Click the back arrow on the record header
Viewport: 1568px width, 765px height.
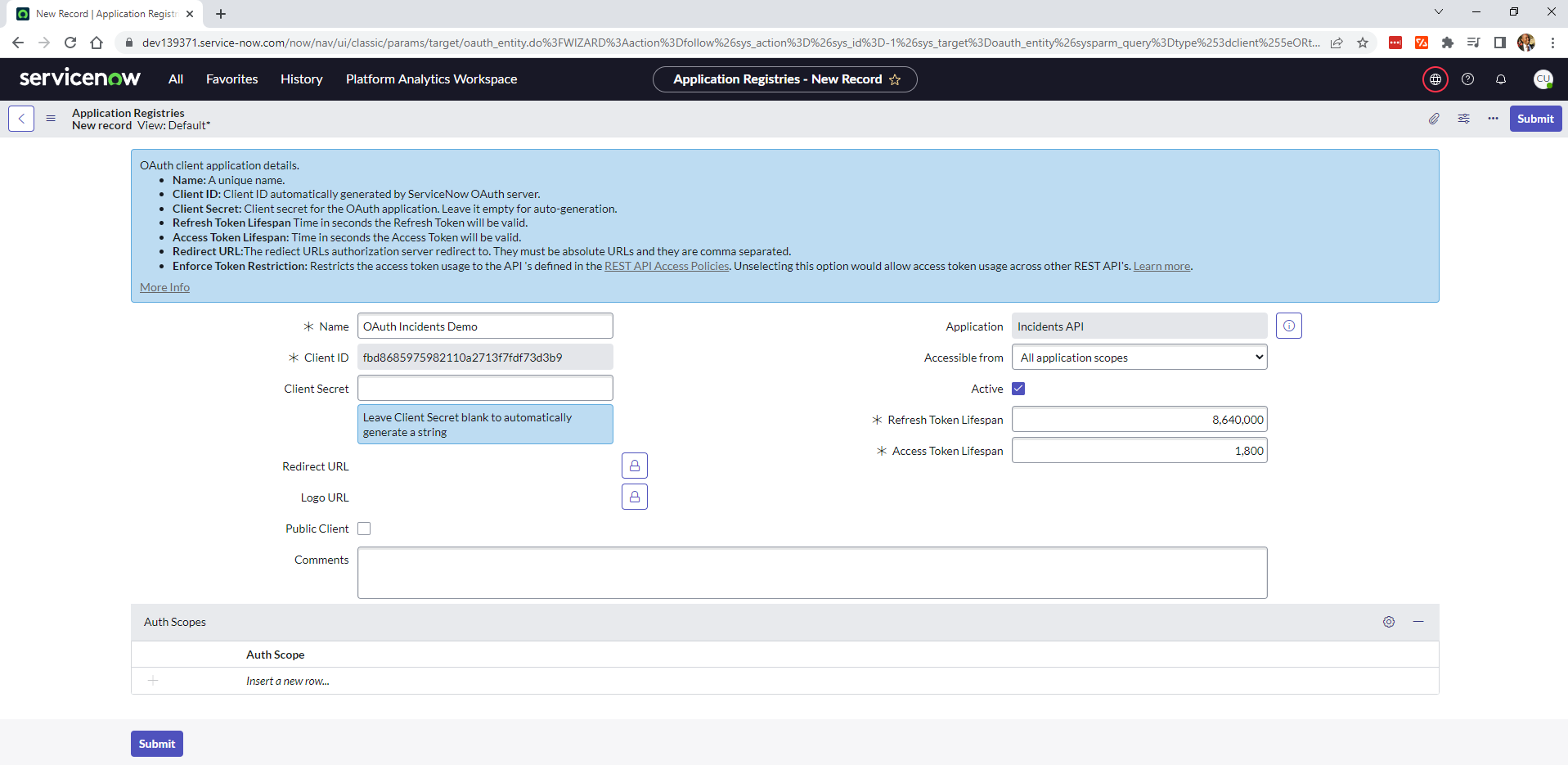coord(20,118)
